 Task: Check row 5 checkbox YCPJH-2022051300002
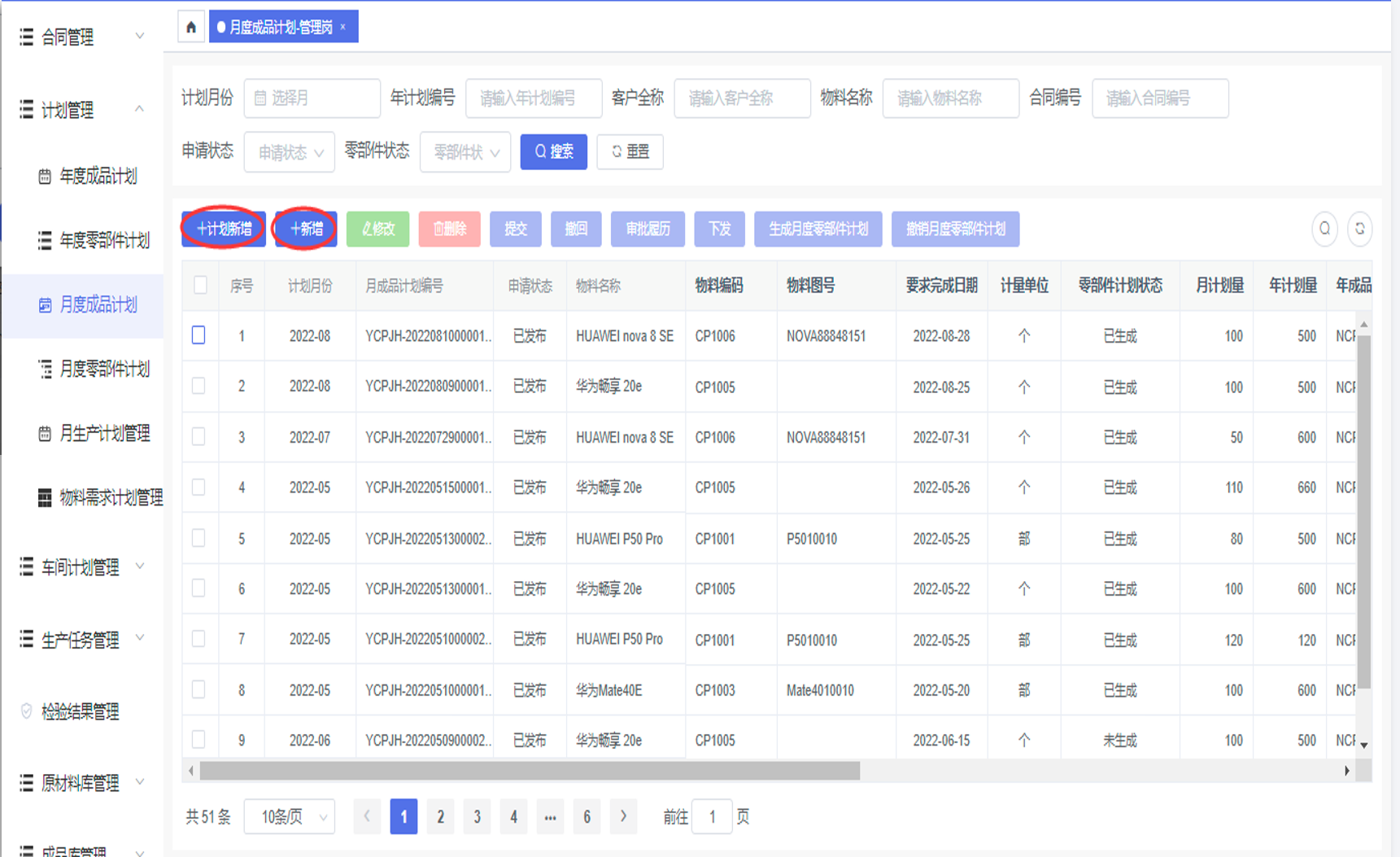click(198, 538)
